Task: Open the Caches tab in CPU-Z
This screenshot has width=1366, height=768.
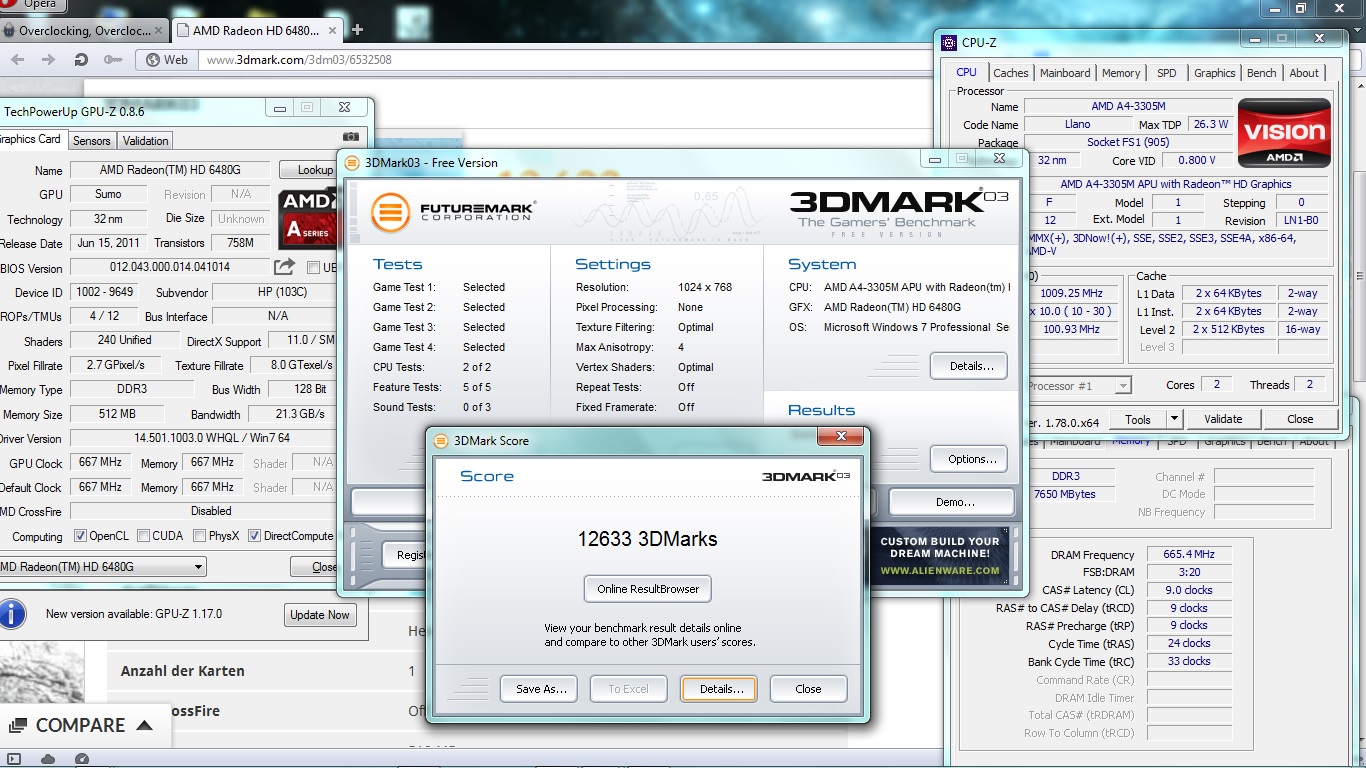Action: click(x=1010, y=73)
